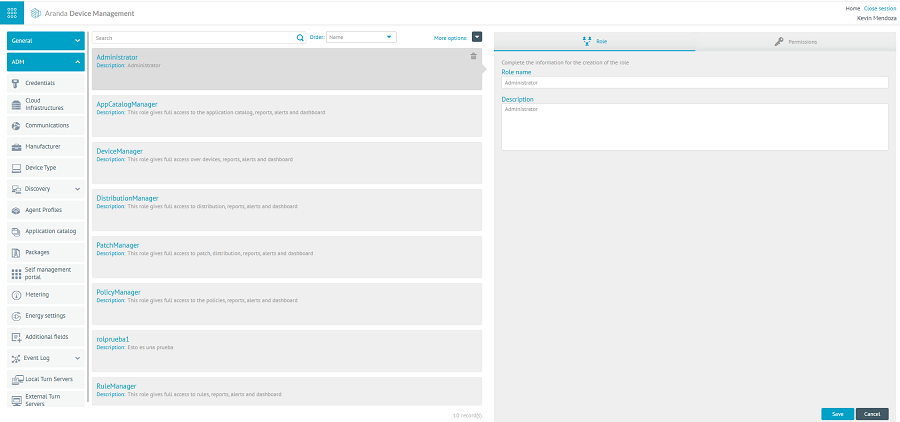Click the Cancel button

click(872, 414)
